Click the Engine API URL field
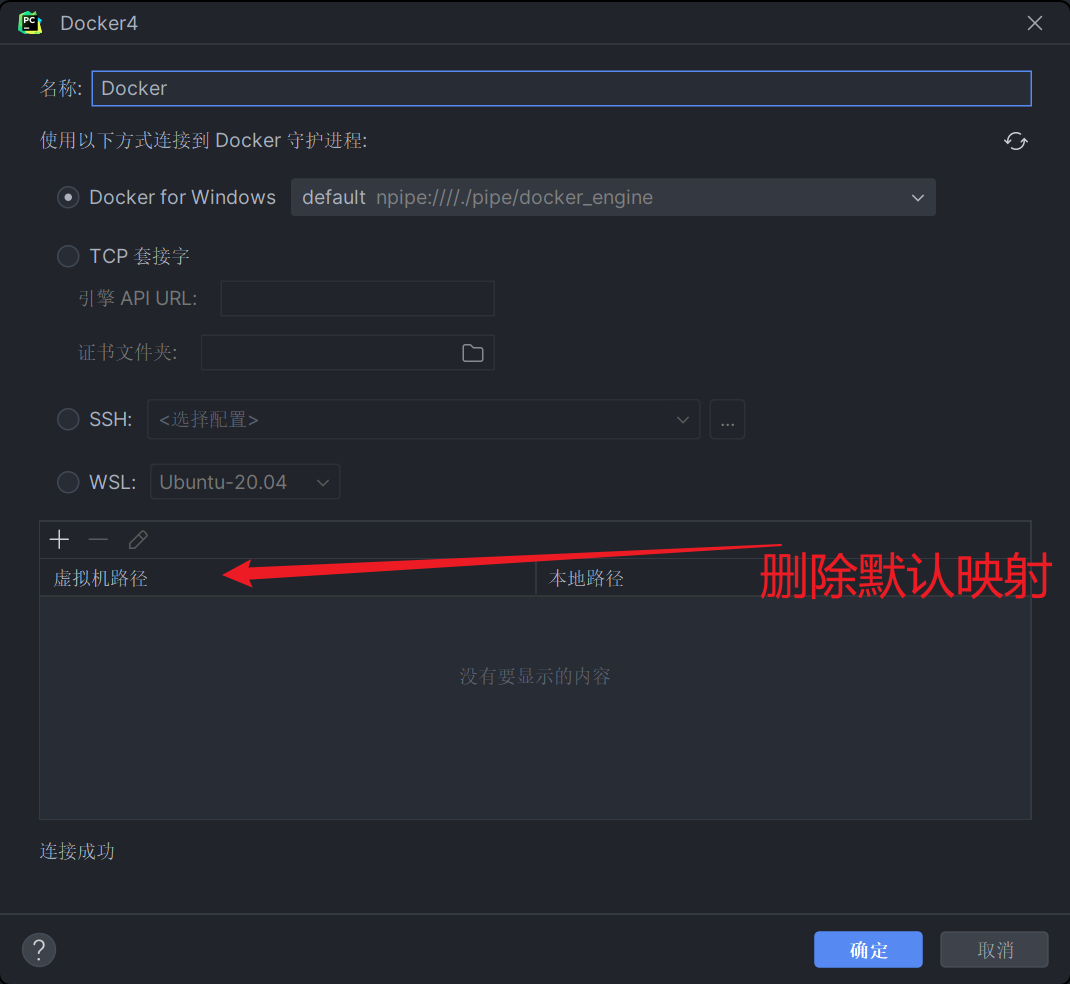 coord(357,298)
